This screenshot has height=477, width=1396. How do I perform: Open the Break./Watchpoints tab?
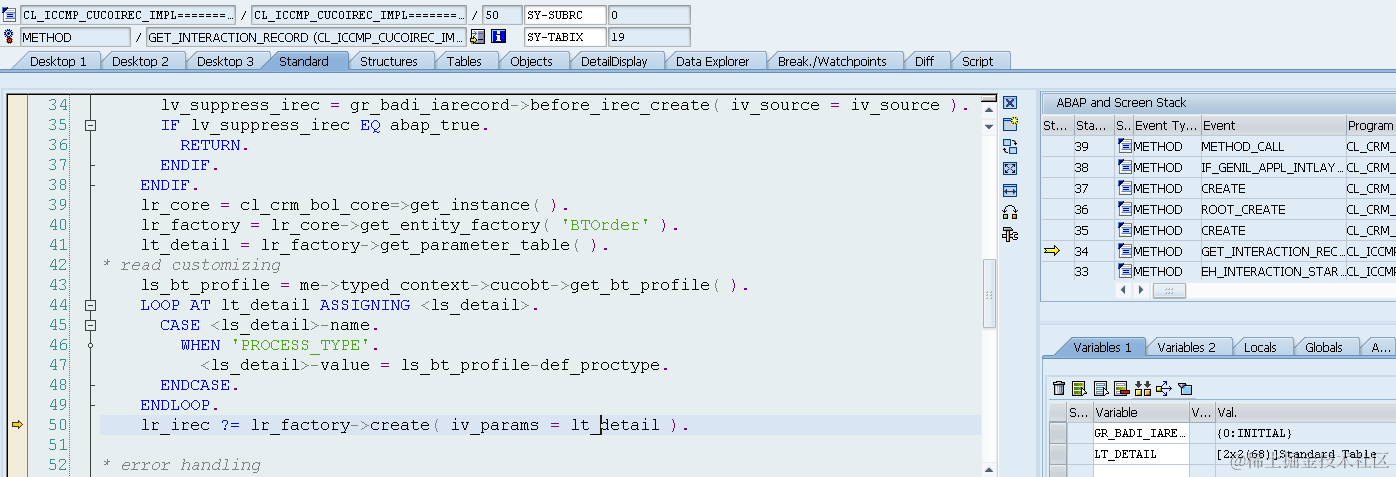coord(832,61)
